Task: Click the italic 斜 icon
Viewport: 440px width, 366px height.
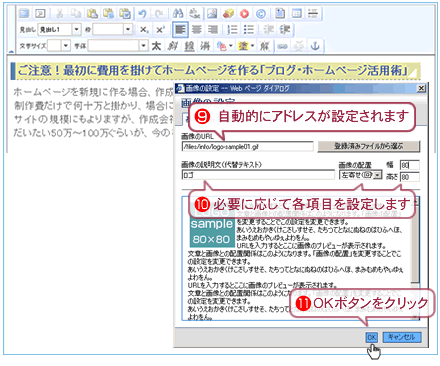Action: click(172, 46)
